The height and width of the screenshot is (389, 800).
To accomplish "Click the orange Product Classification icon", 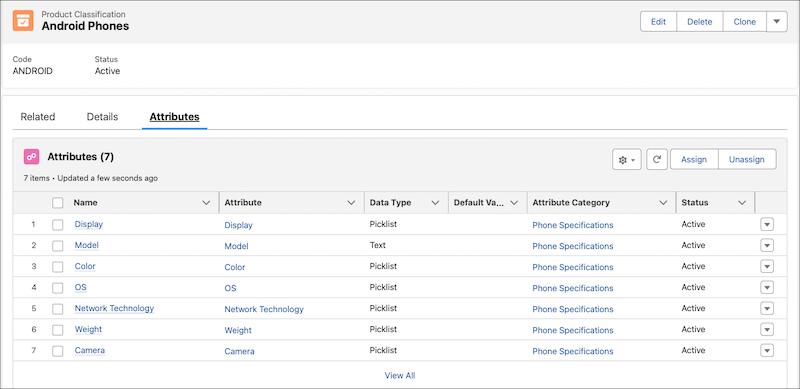I will (23, 21).
